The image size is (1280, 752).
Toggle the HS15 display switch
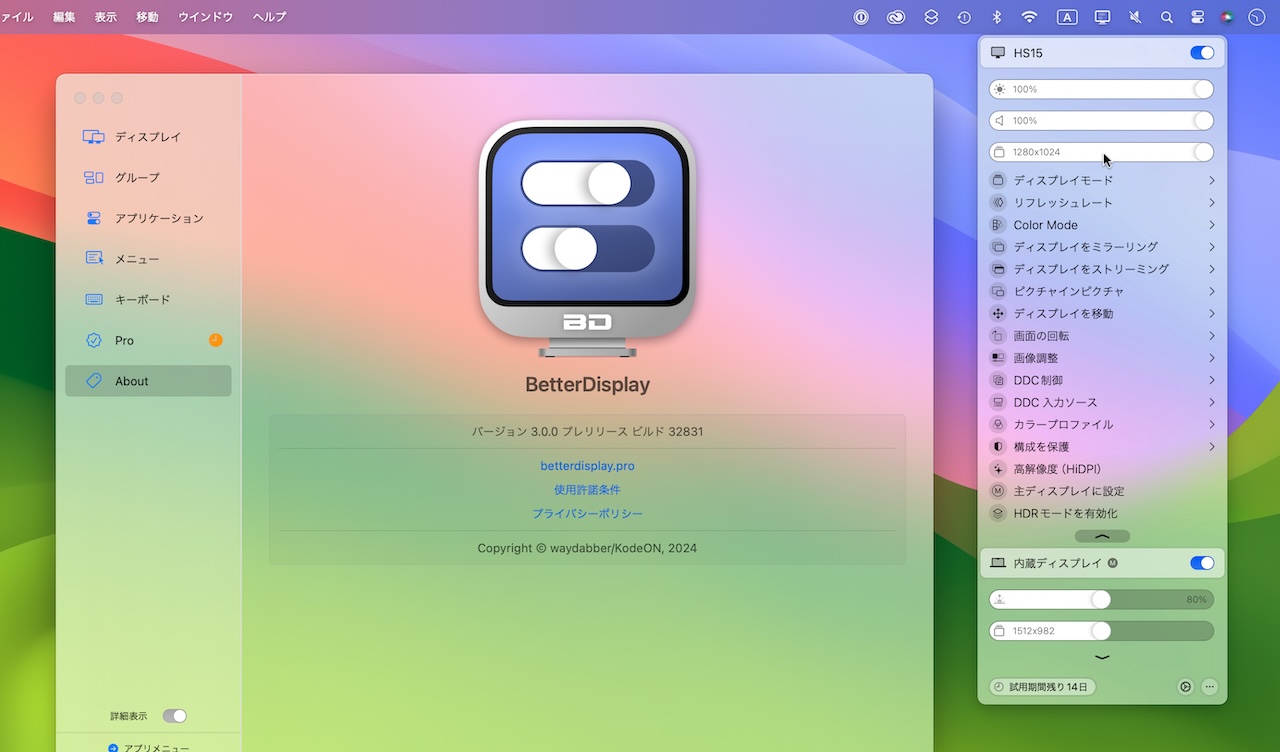(1202, 53)
